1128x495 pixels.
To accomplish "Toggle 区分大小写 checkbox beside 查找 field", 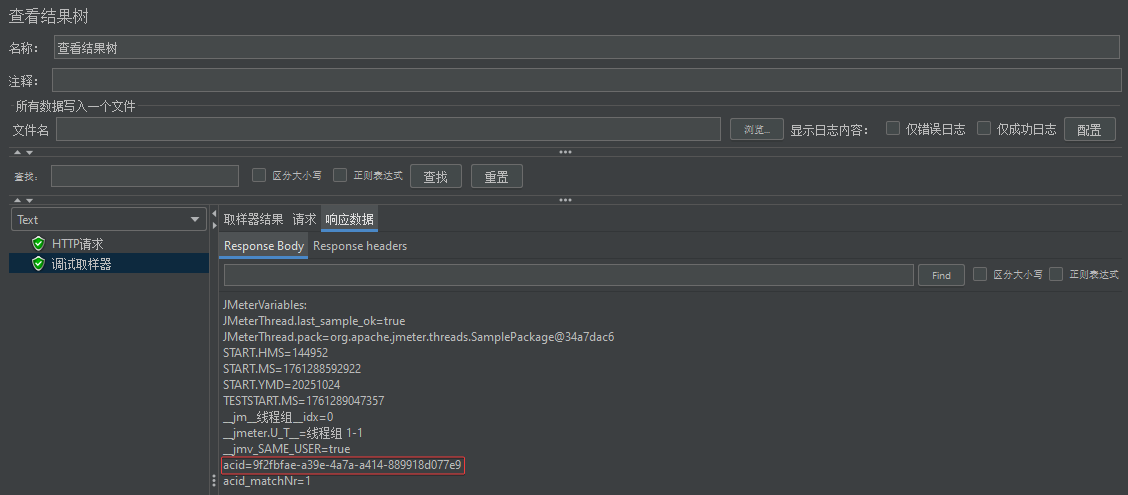I will pyautogui.click(x=259, y=175).
